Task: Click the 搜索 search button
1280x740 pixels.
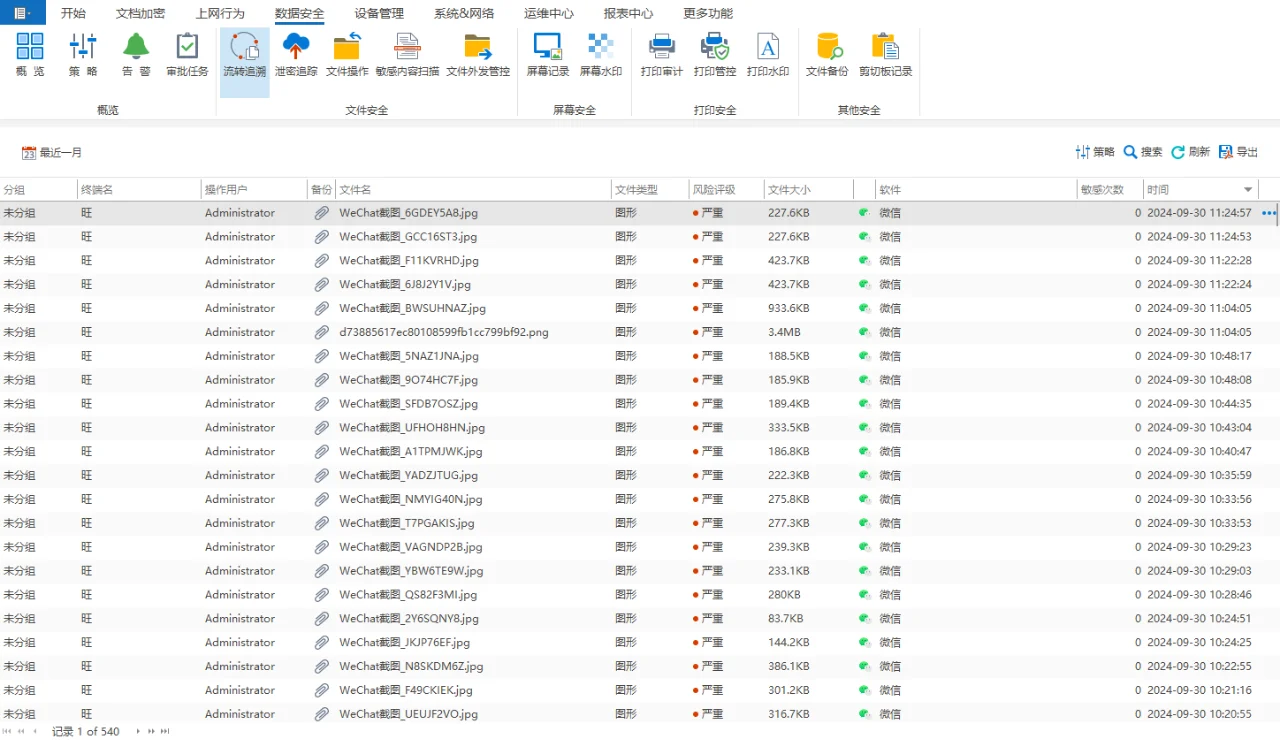Action: coord(1143,152)
